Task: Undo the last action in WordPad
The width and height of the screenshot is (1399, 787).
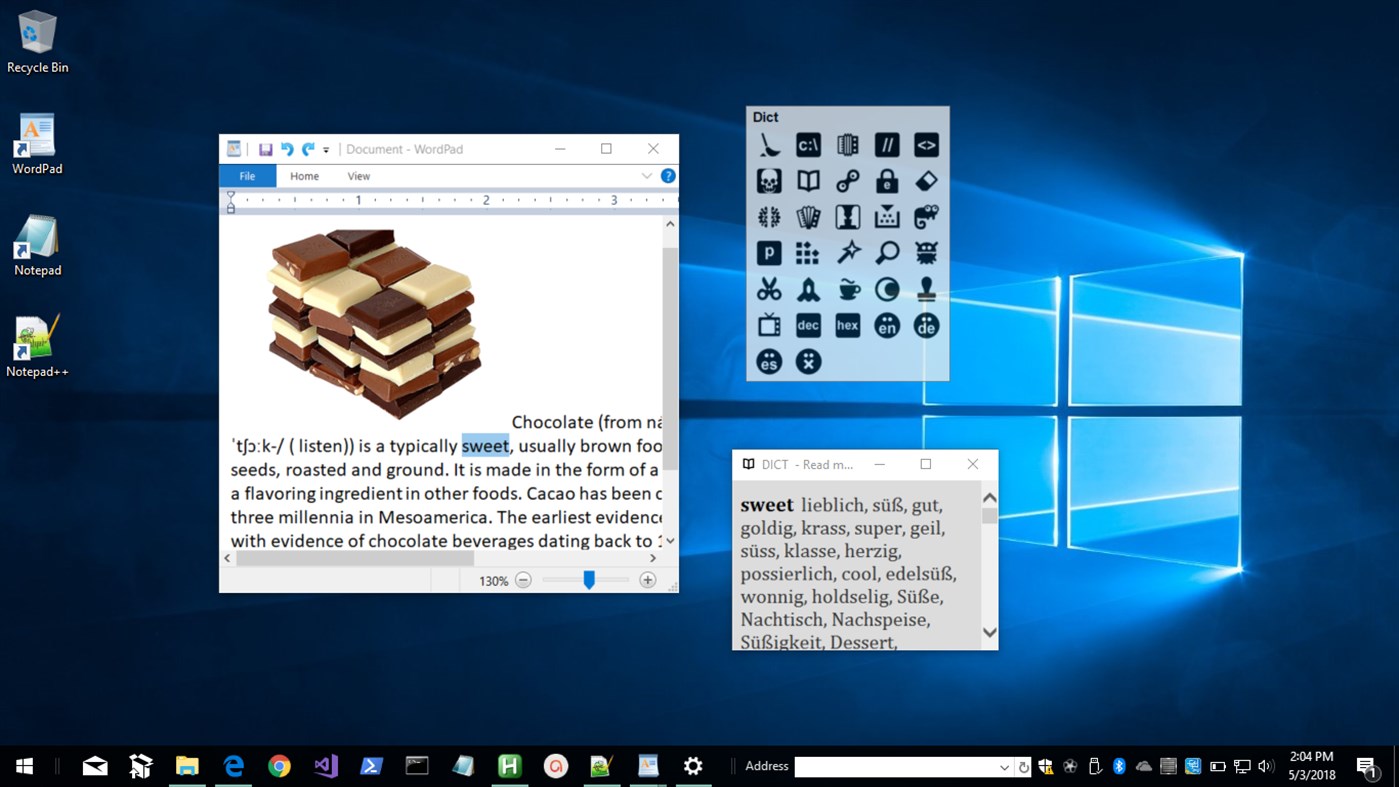Action: [x=287, y=149]
